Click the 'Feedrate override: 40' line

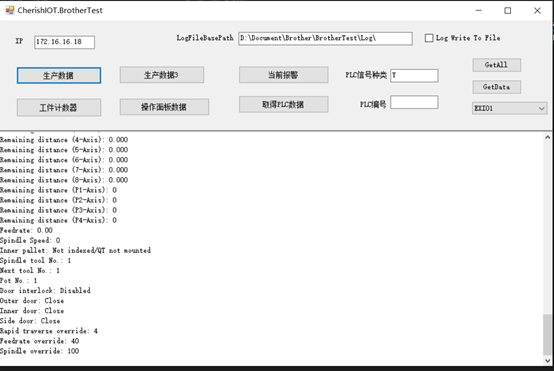pos(40,341)
